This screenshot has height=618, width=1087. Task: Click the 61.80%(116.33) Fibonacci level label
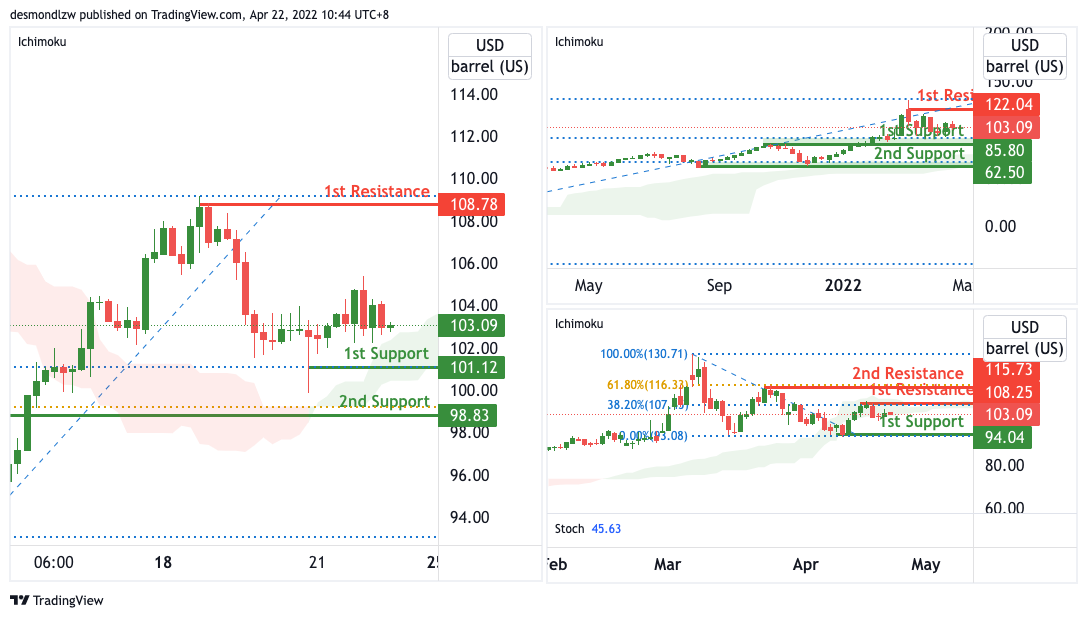pos(647,385)
